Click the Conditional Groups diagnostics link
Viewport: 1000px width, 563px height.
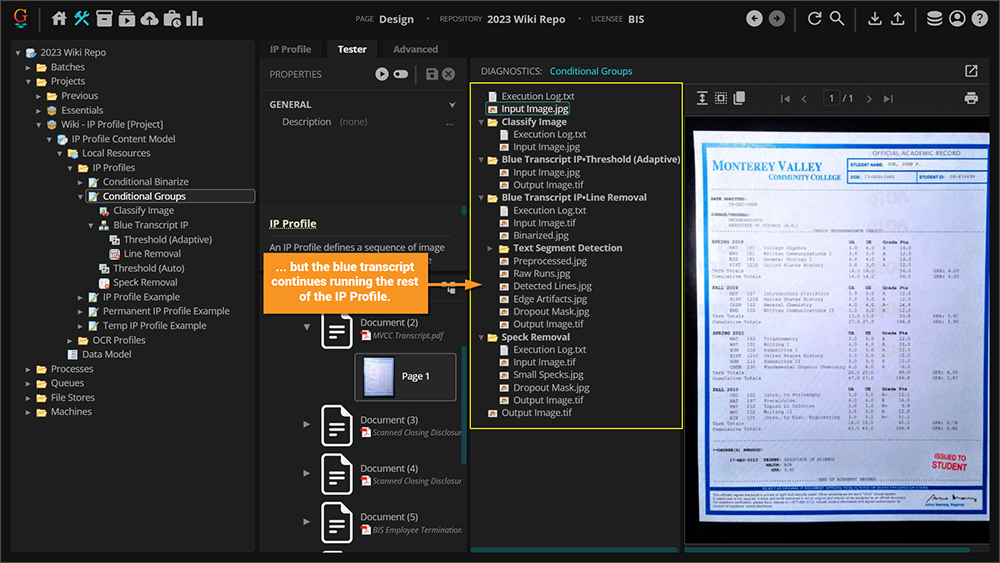click(x=590, y=71)
